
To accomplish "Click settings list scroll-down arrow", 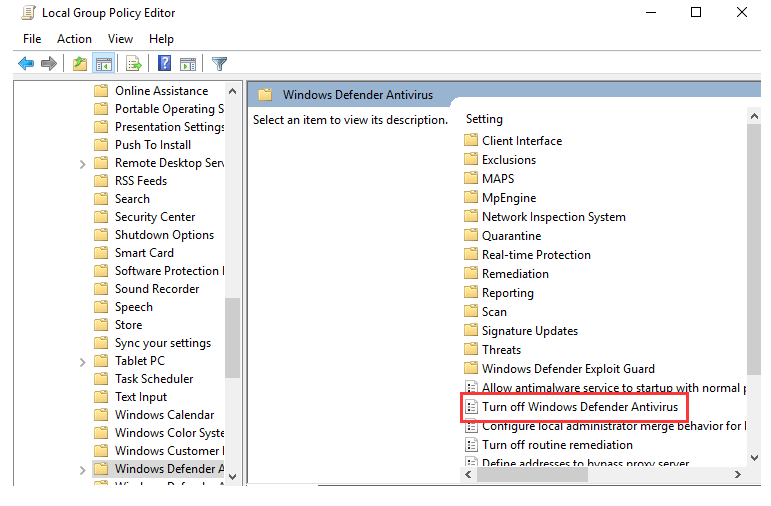I will click(x=754, y=457).
